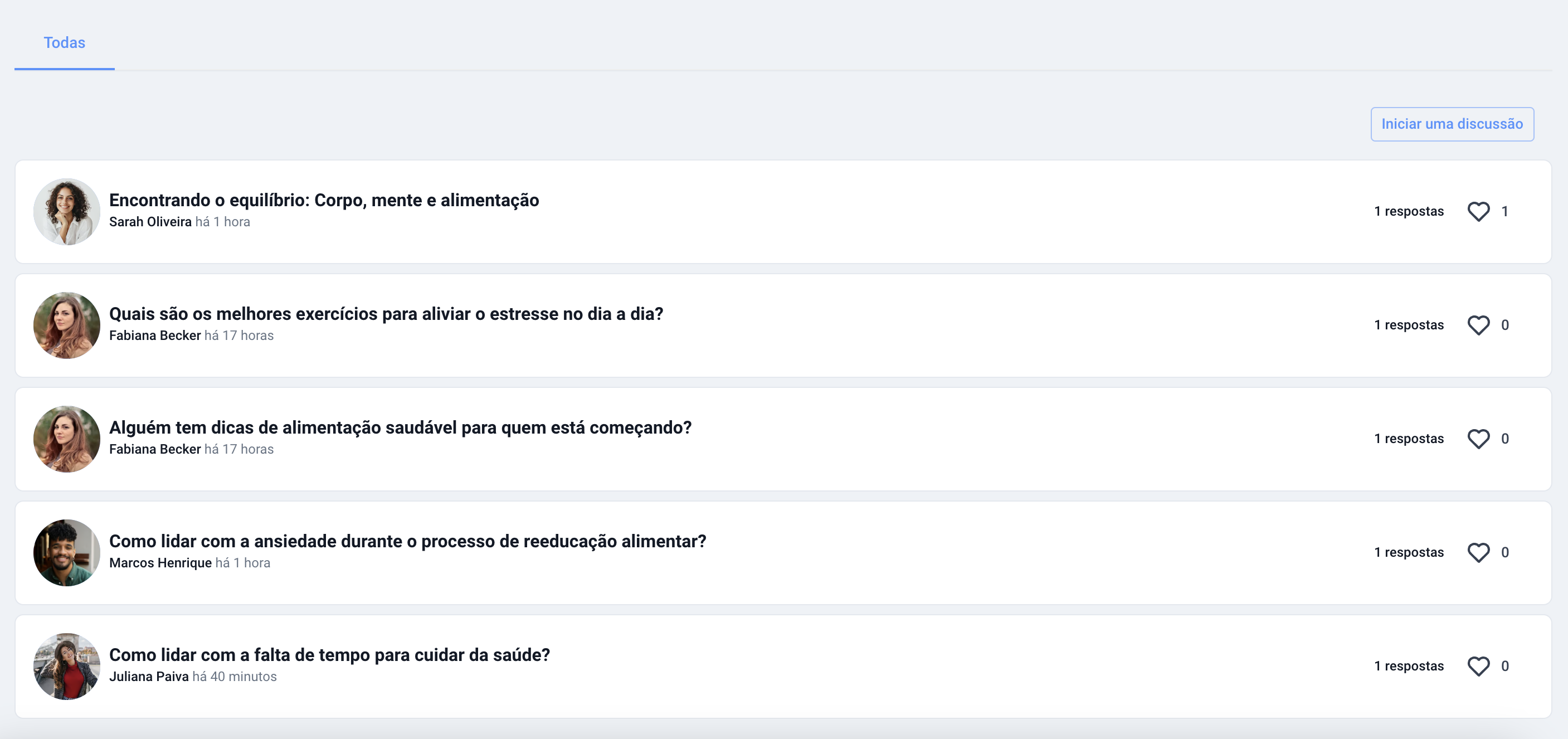1568x739 pixels.
Task: Like the exercícios para aliviar estresse post
Action: pyautogui.click(x=1478, y=325)
